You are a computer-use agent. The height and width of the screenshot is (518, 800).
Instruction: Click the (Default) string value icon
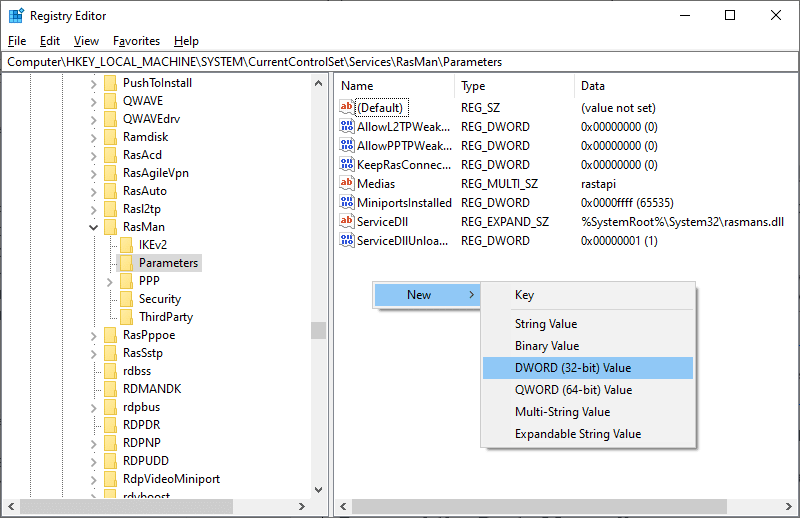click(x=347, y=108)
